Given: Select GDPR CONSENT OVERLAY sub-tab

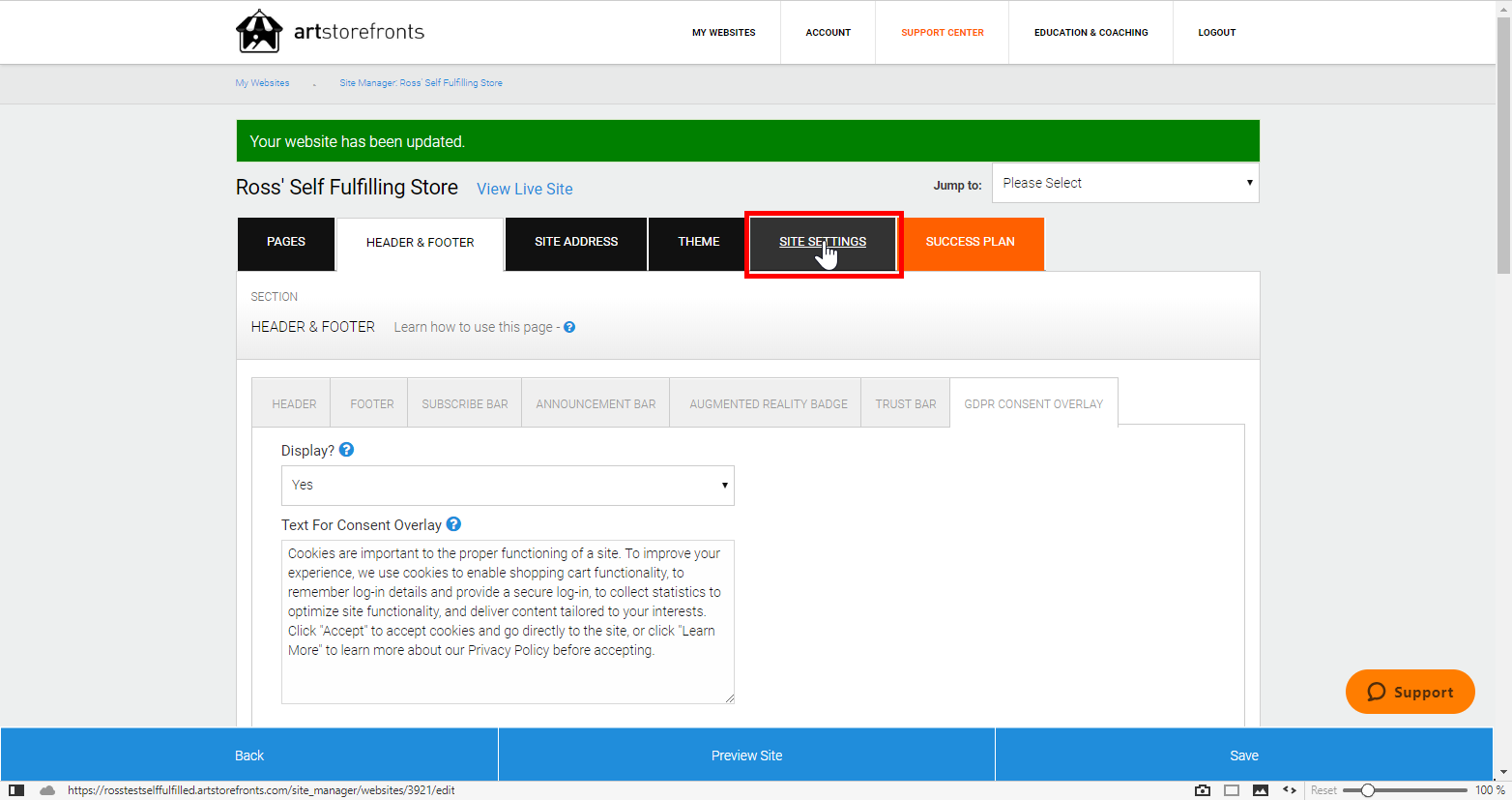Looking at the screenshot, I should 1033,404.
